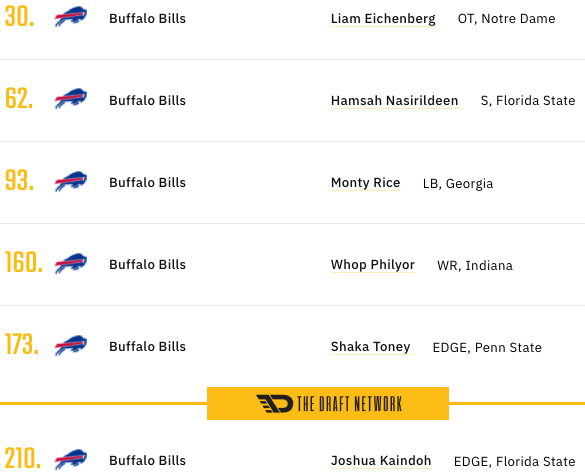Click Buffalo Bills team name at pick 93
585x476 pixels.
coord(147,183)
